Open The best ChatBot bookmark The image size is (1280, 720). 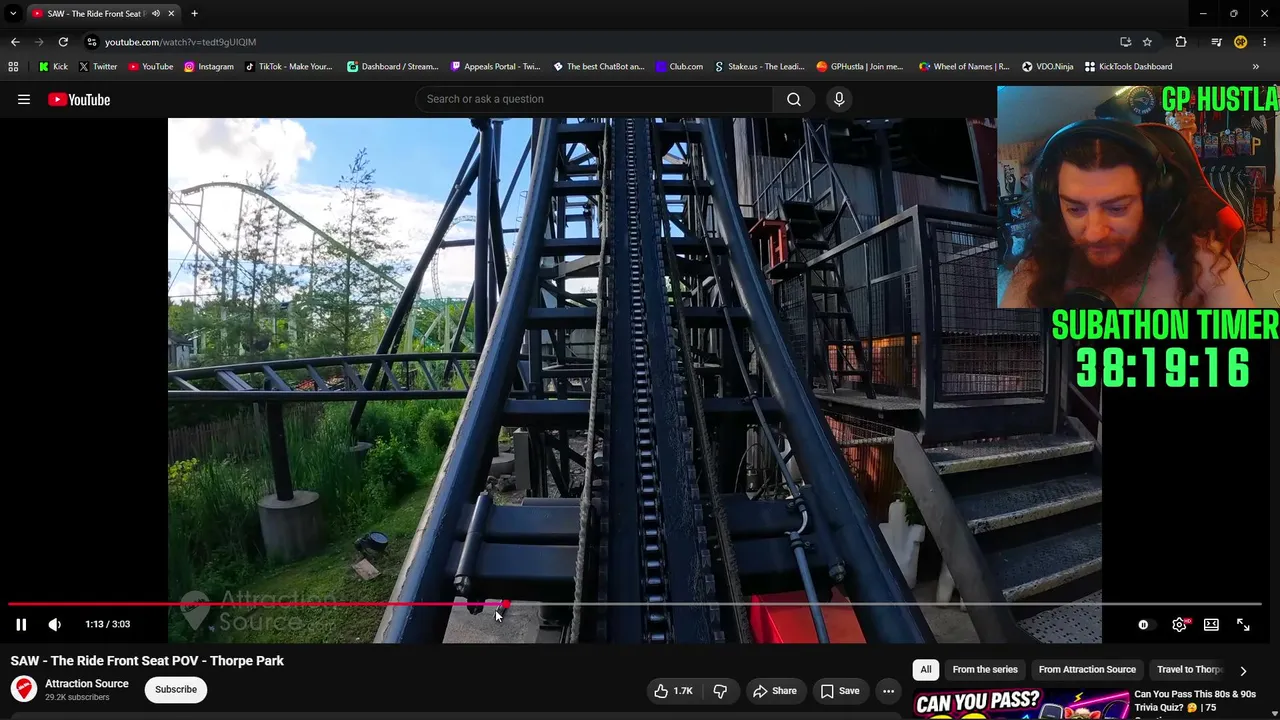coord(599,67)
